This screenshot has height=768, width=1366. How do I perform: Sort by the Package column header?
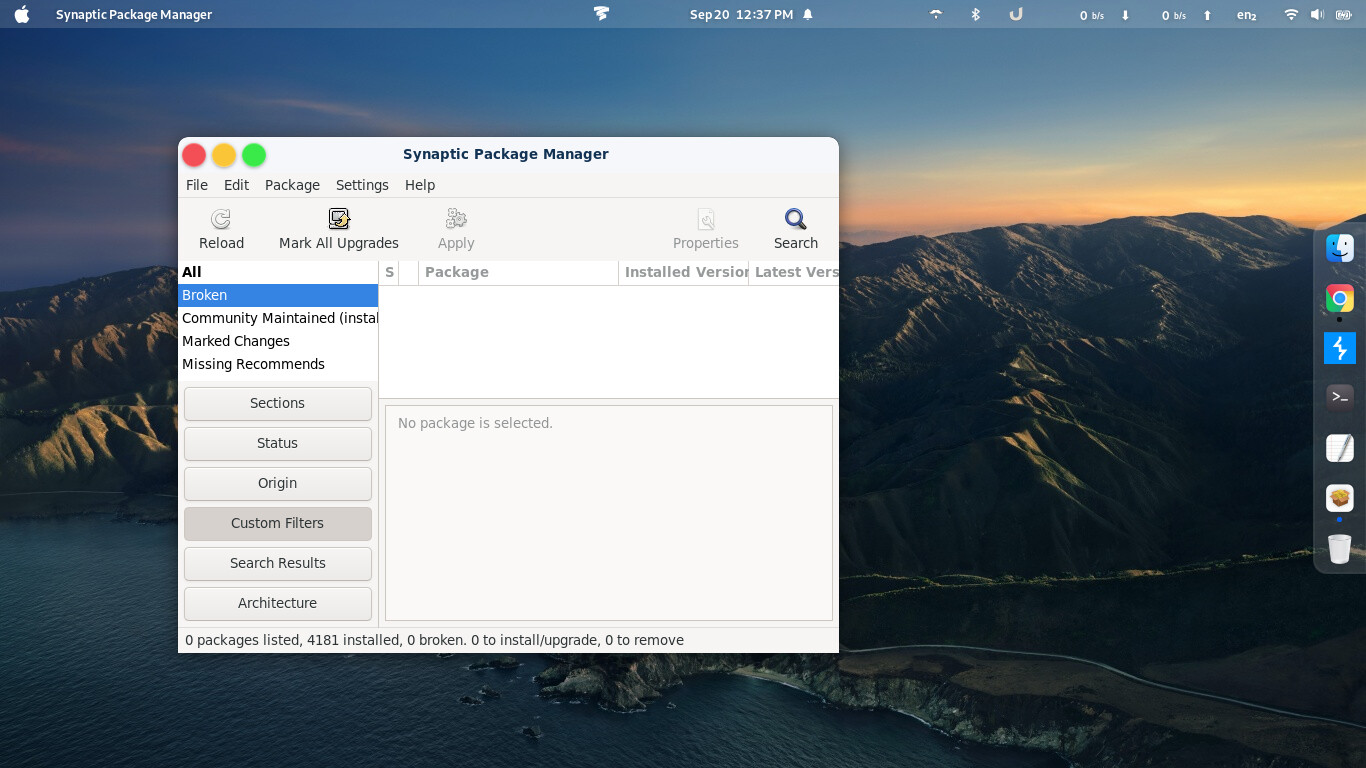tap(518, 272)
